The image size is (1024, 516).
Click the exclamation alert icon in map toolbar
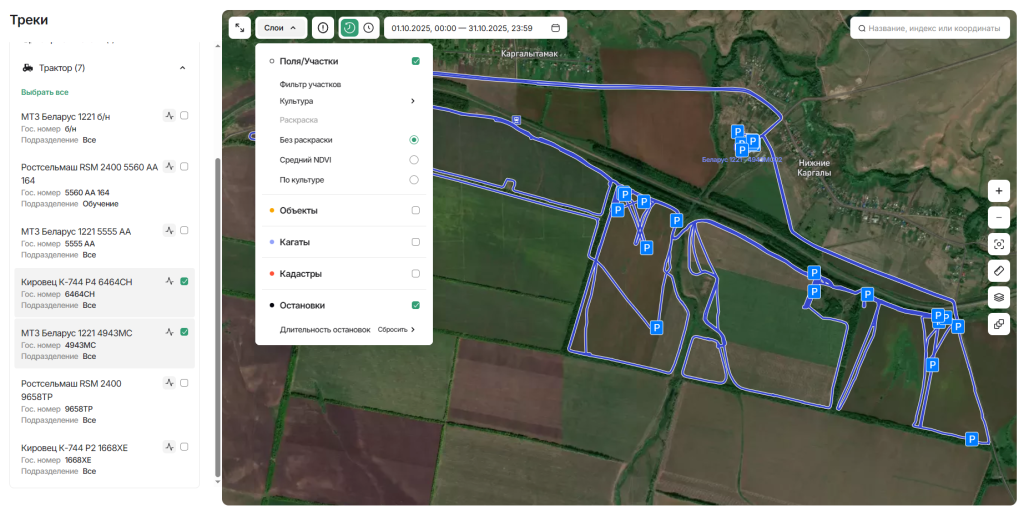click(x=323, y=28)
